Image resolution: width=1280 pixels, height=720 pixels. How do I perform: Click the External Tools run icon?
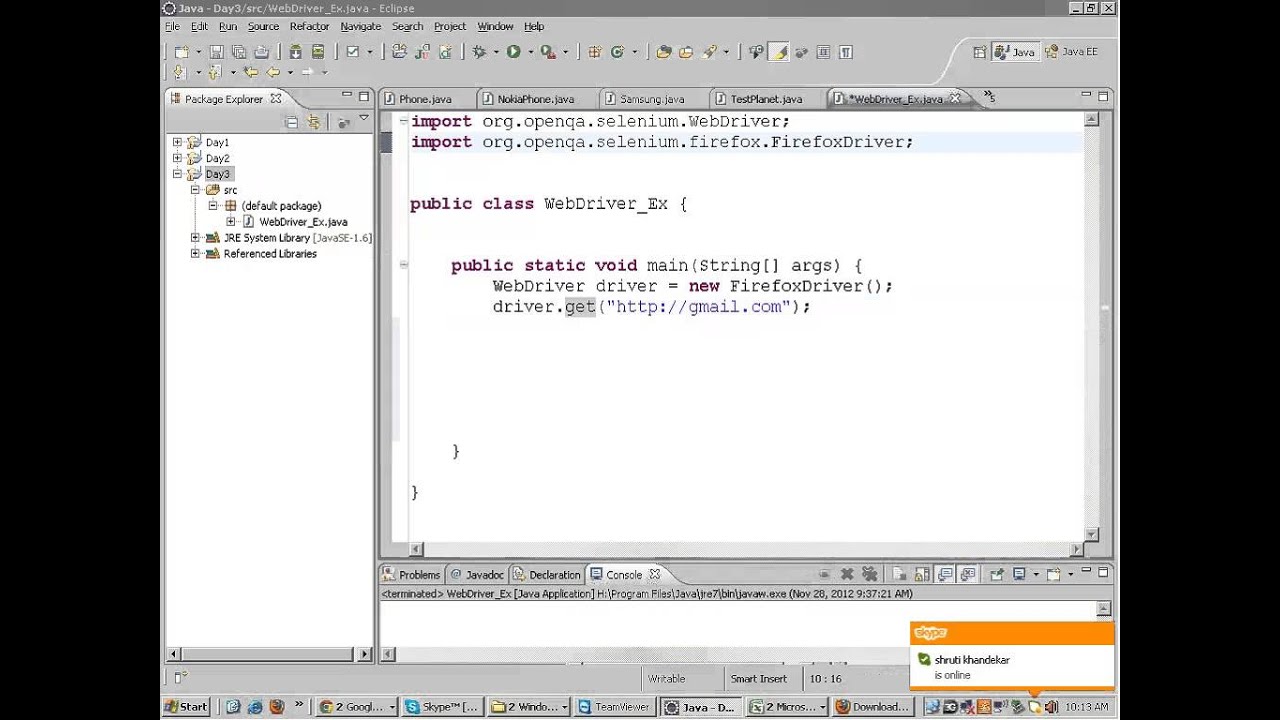[x=547, y=52]
